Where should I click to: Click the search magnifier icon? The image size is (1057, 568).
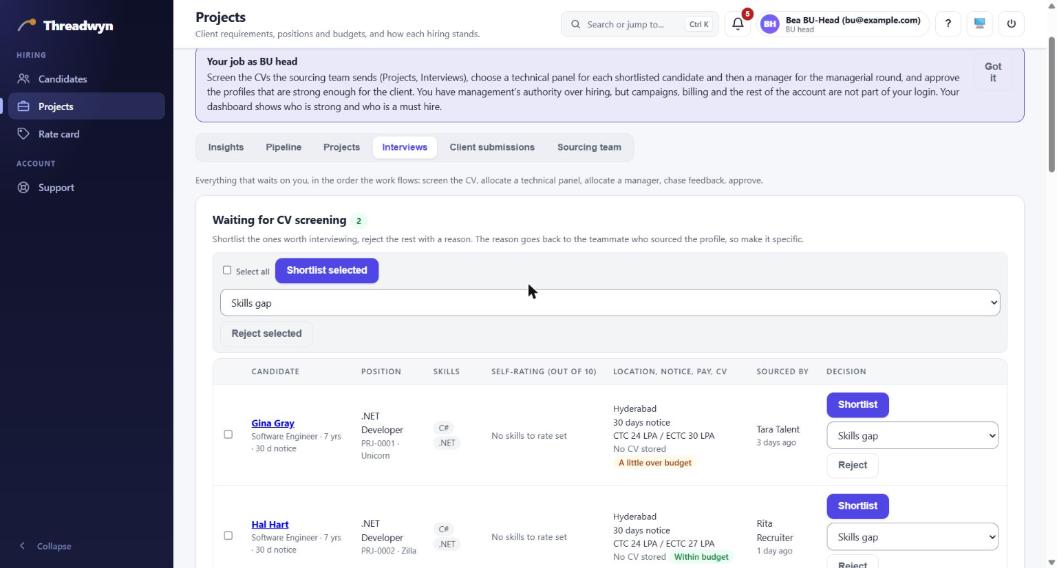tap(576, 24)
